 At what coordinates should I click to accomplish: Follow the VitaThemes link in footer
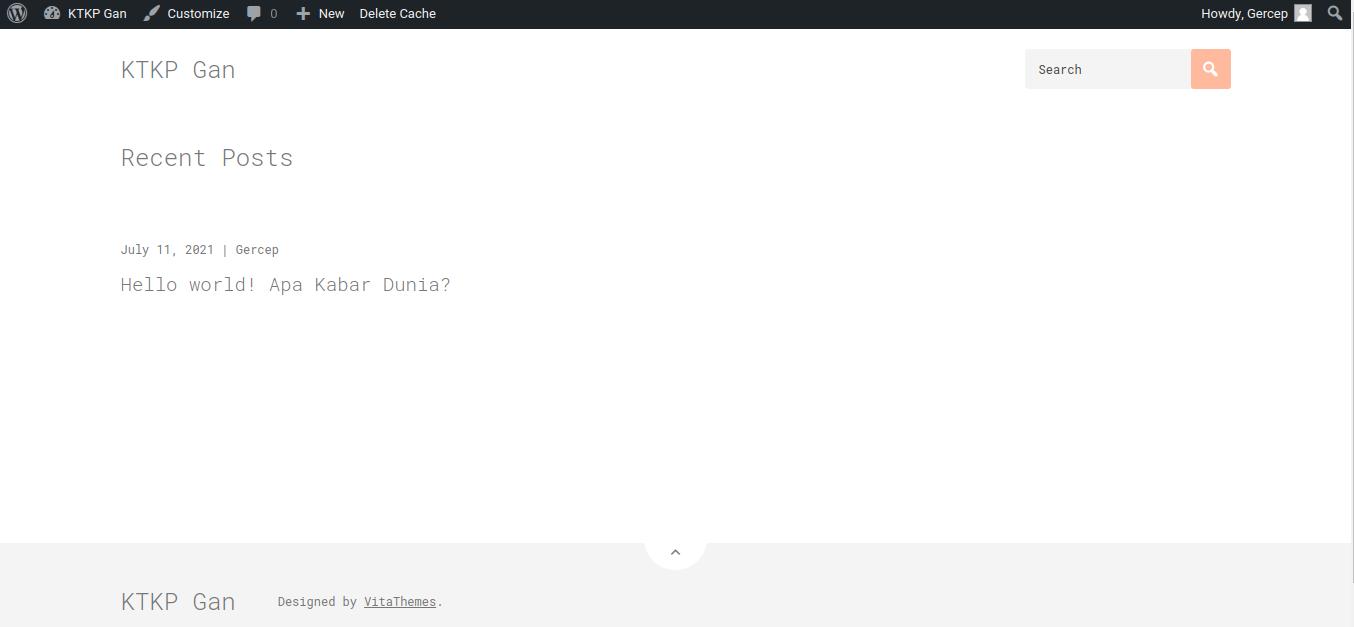coord(399,602)
